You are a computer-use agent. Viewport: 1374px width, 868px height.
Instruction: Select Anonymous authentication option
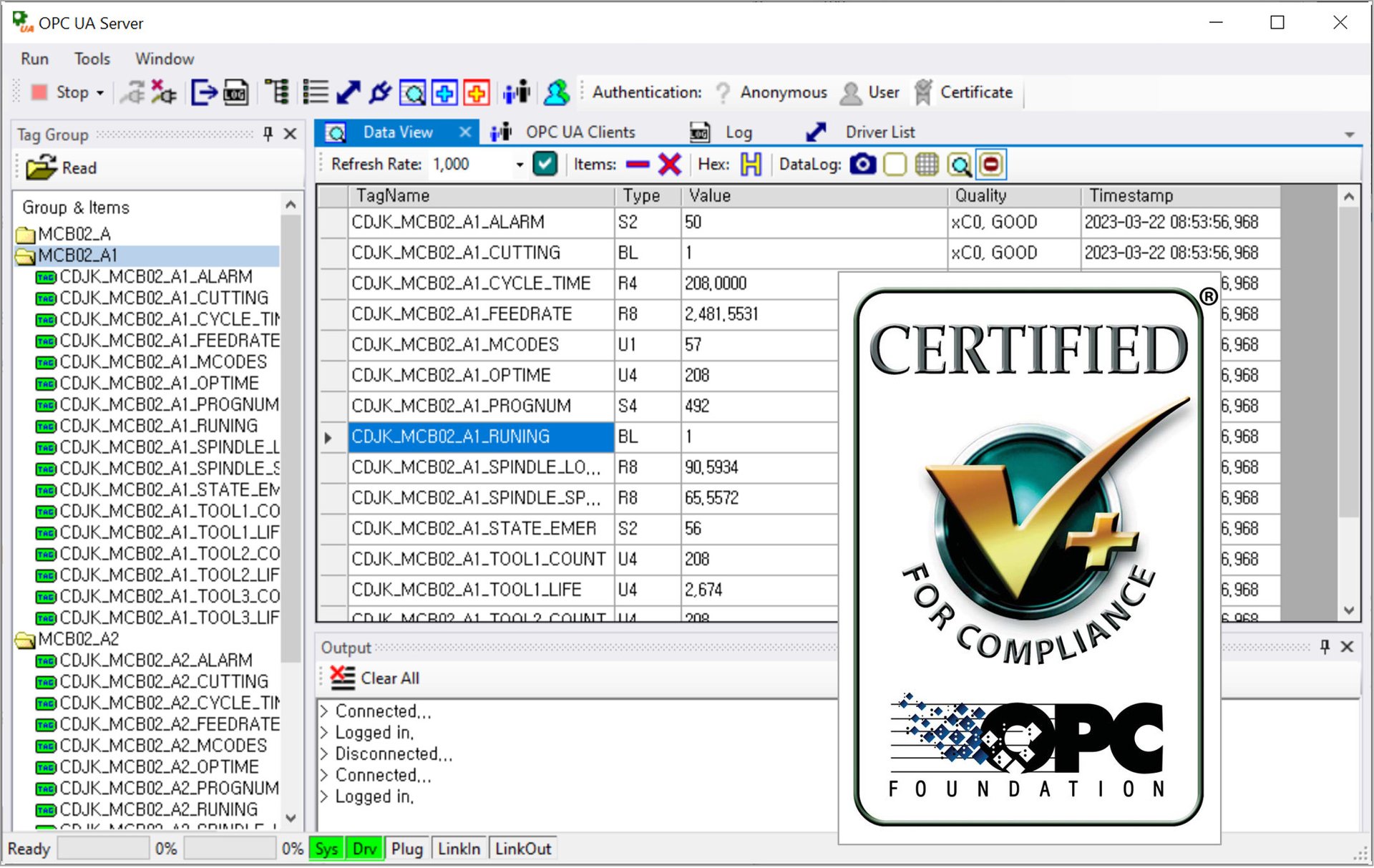pyautogui.click(x=771, y=92)
